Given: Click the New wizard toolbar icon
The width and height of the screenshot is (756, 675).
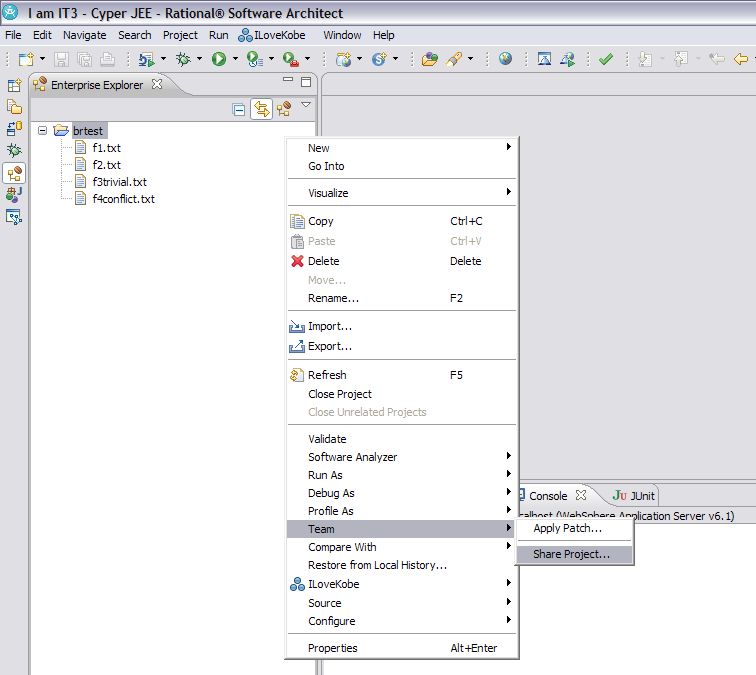Looking at the screenshot, I should click(x=26, y=59).
